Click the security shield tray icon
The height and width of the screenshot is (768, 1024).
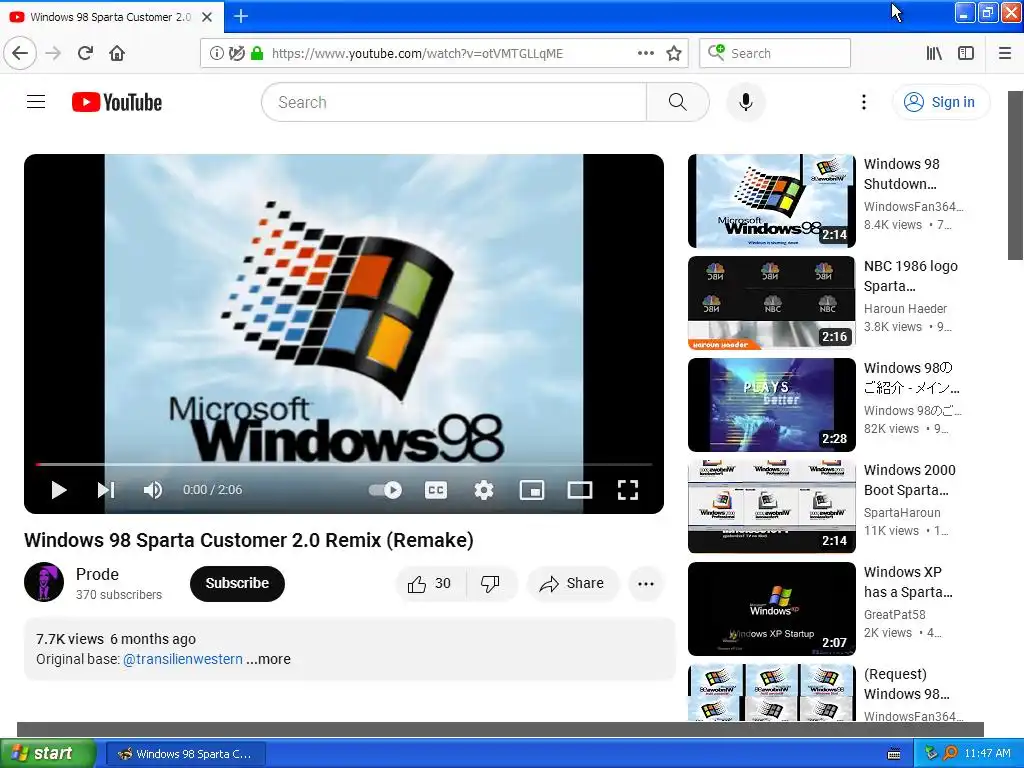coord(932,754)
